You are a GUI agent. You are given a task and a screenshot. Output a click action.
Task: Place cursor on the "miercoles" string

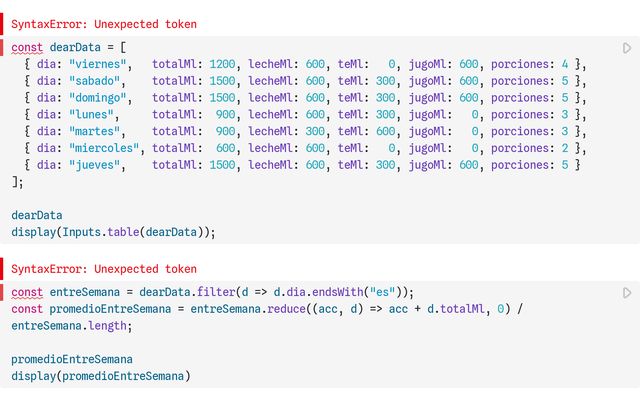click(x=104, y=148)
